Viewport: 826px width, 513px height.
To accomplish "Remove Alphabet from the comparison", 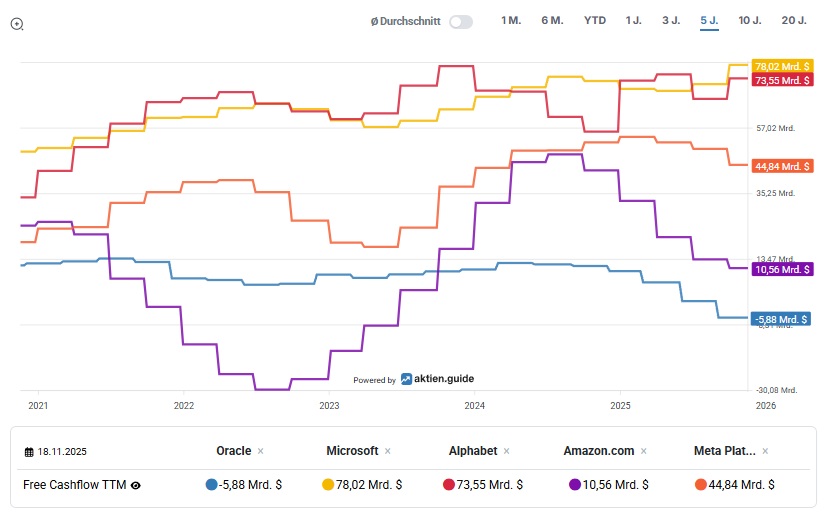I will coord(507,451).
